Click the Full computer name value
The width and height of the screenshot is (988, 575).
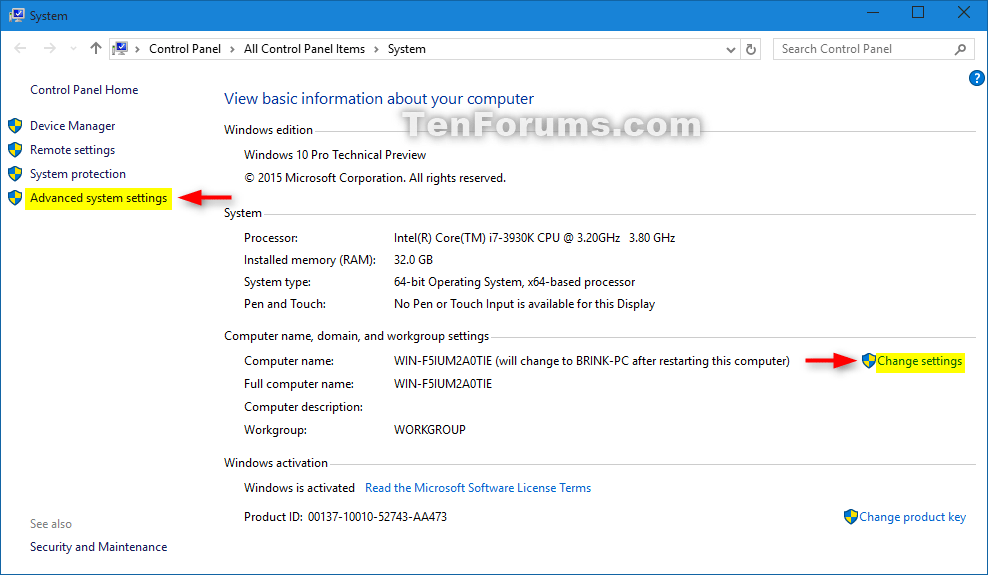443,384
